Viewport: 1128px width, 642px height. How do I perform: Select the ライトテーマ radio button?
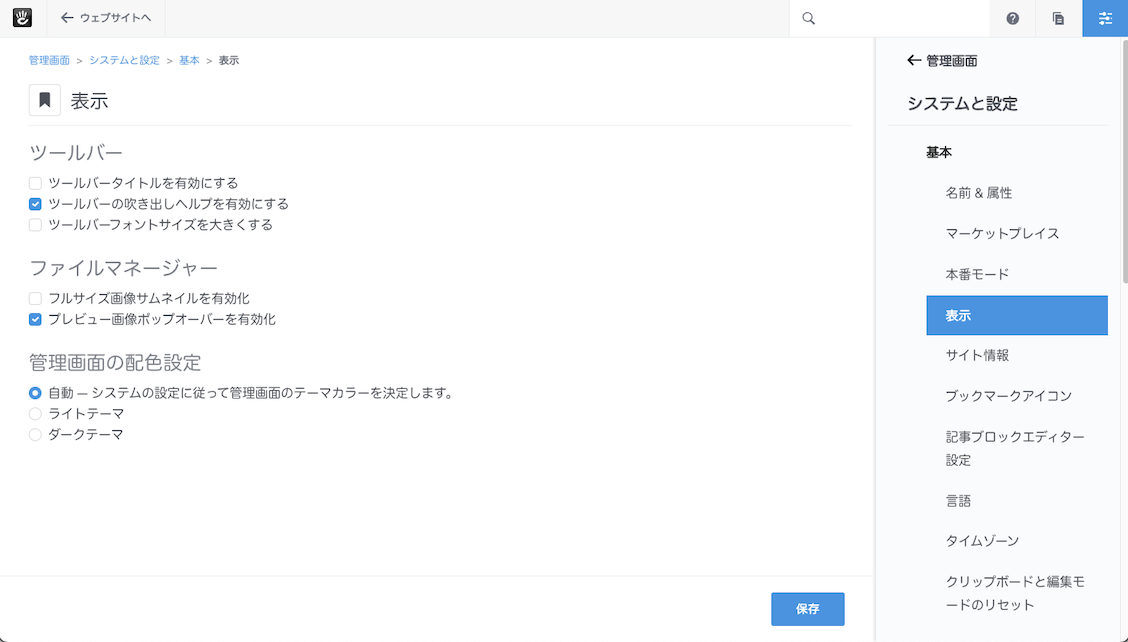pos(35,414)
